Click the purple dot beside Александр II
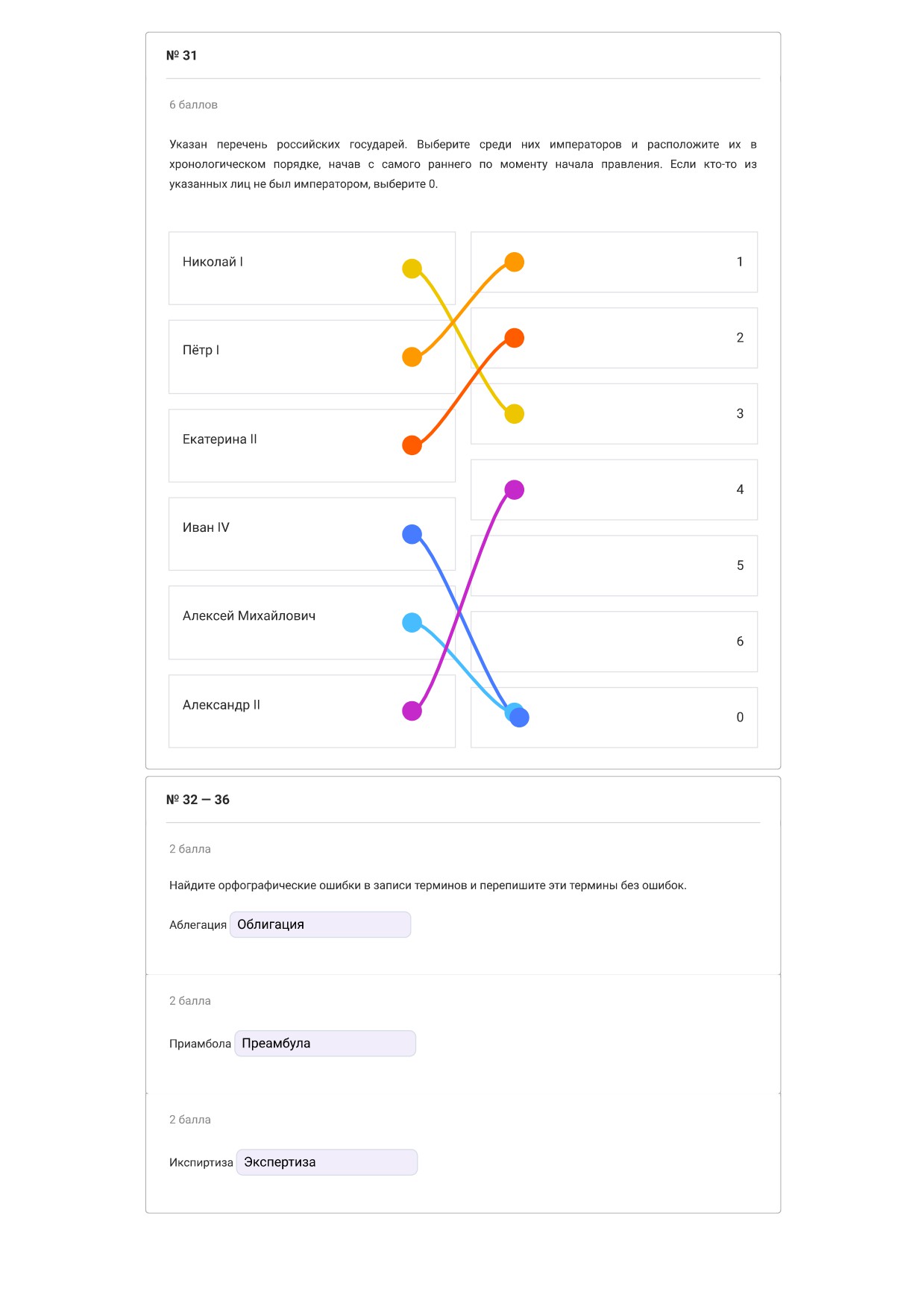The width and height of the screenshot is (924, 1307). pos(412,711)
